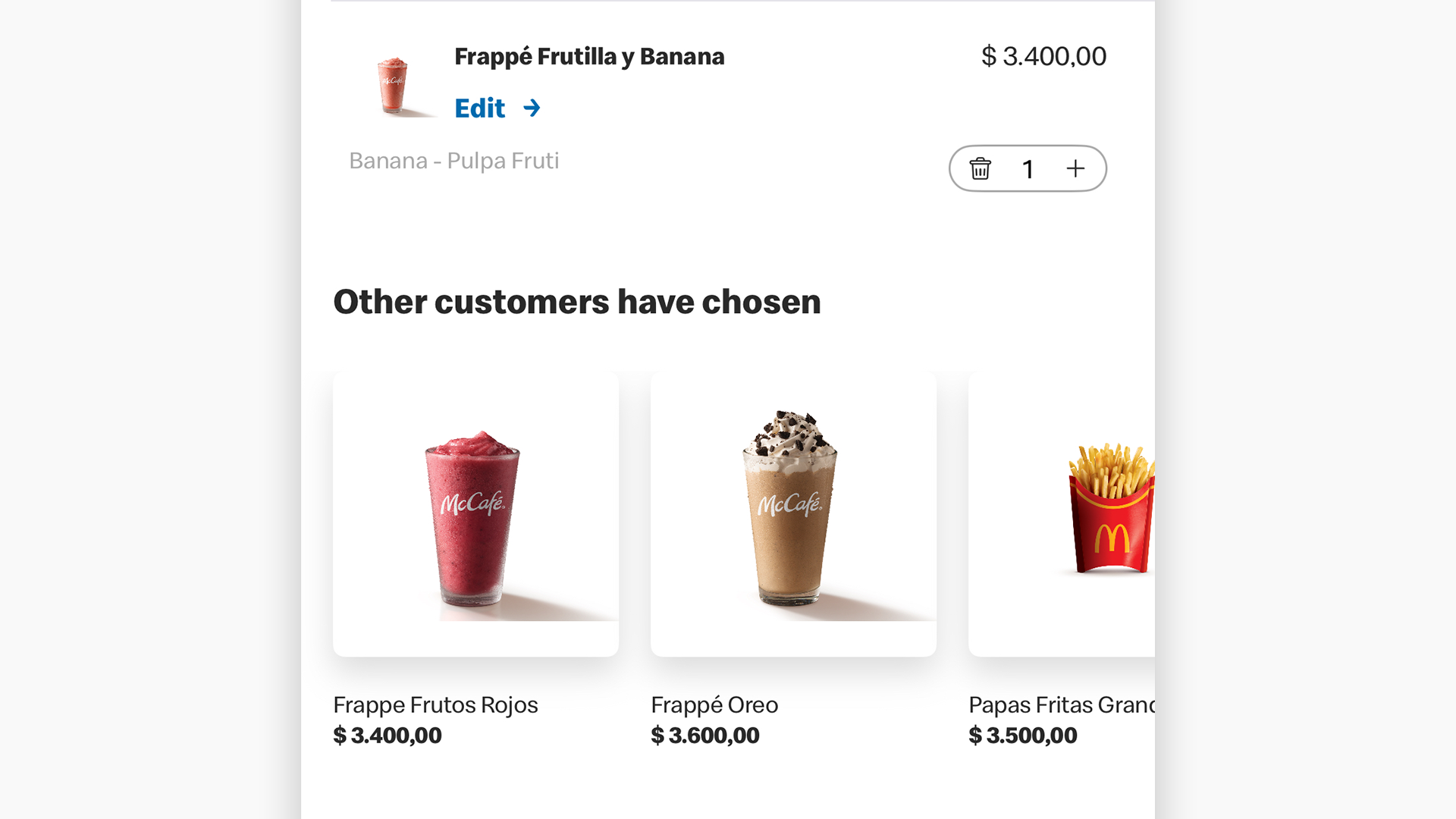This screenshot has width=1456, height=819.
Task: Click the Frappé Frutilla y Banana title
Action: tap(589, 57)
